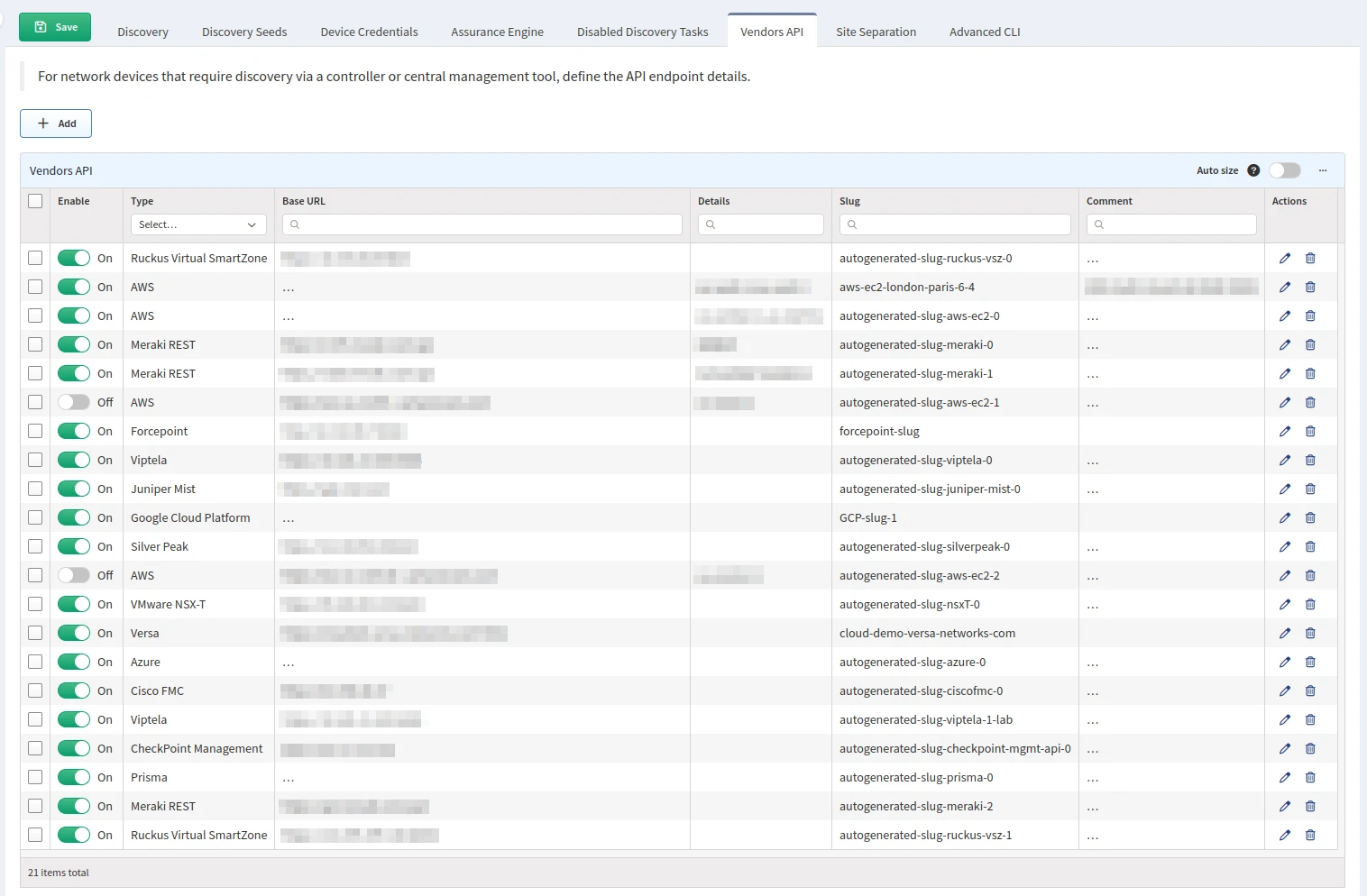Disable the Azure vendor toggle
The width and height of the screenshot is (1367, 896).
(x=74, y=663)
